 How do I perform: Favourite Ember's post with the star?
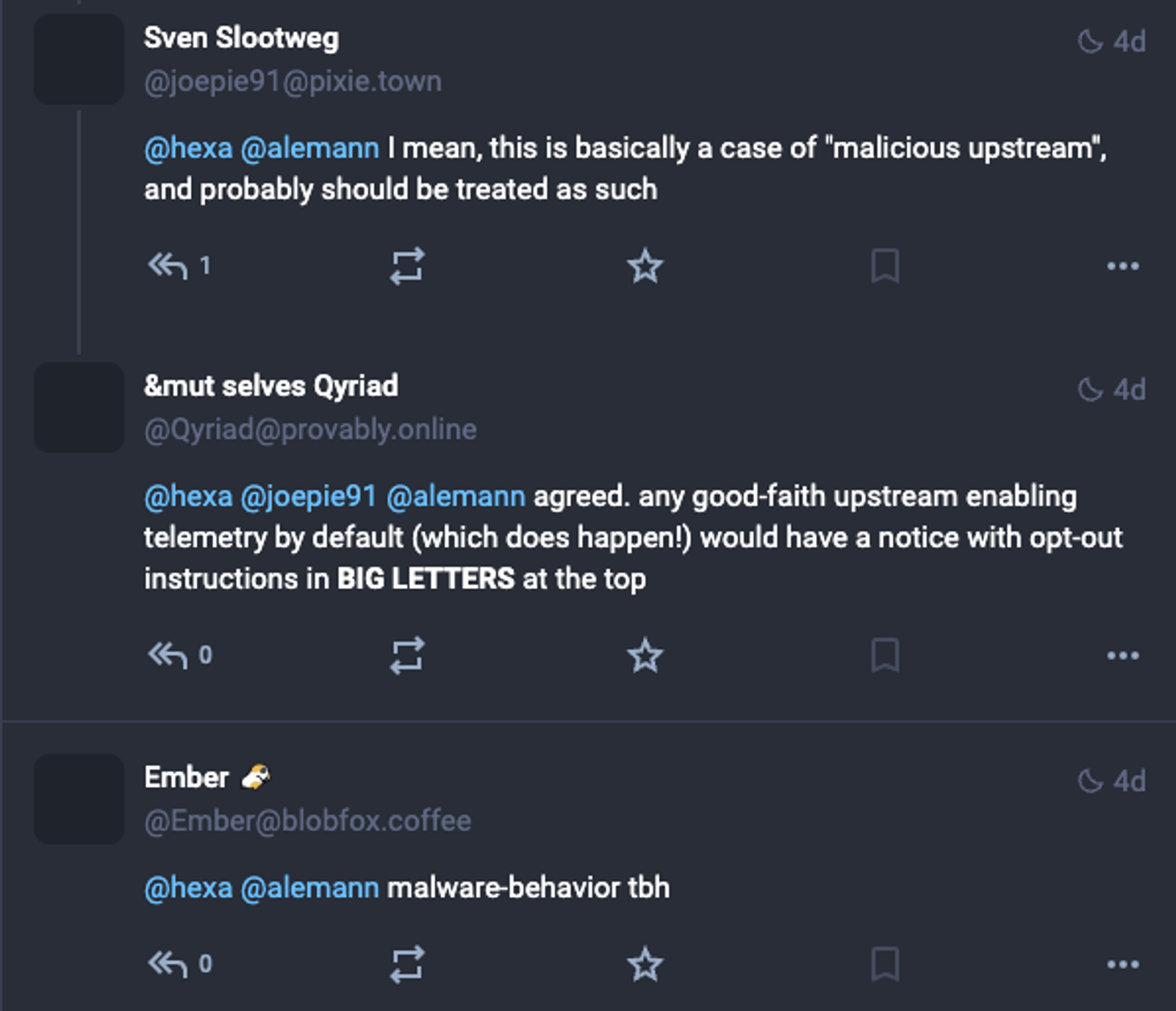coord(645,963)
